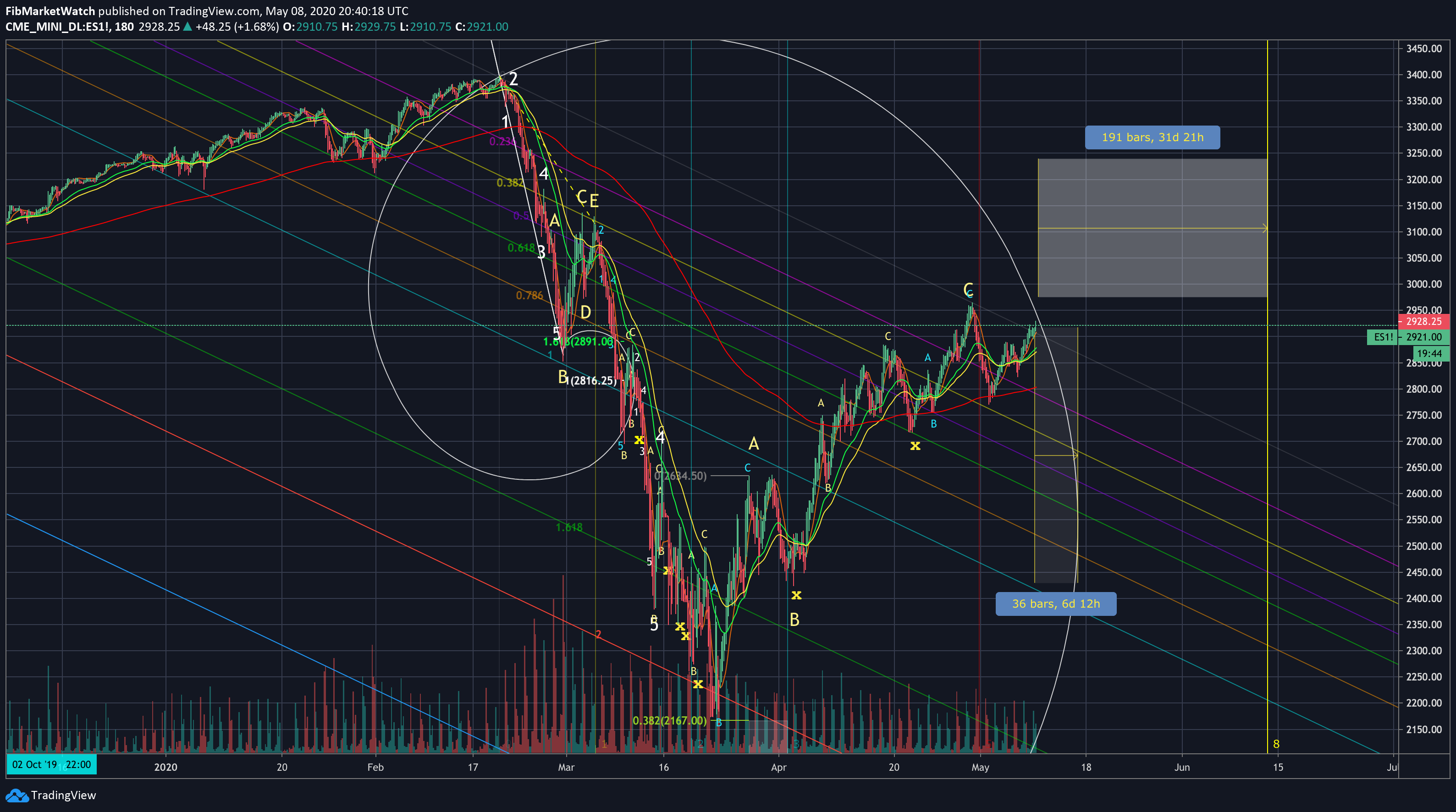Click the 'Jun' label on time axis
Image resolution: width=1456 pixels, height=812 pixels.
(x=1182, y=767)
